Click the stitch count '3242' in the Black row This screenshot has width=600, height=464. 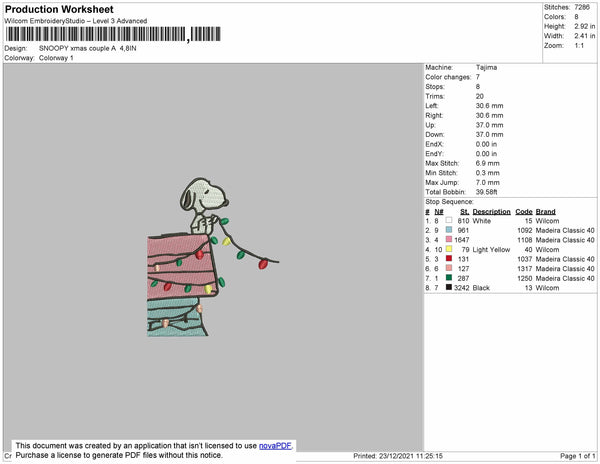(x=461, y=288)
